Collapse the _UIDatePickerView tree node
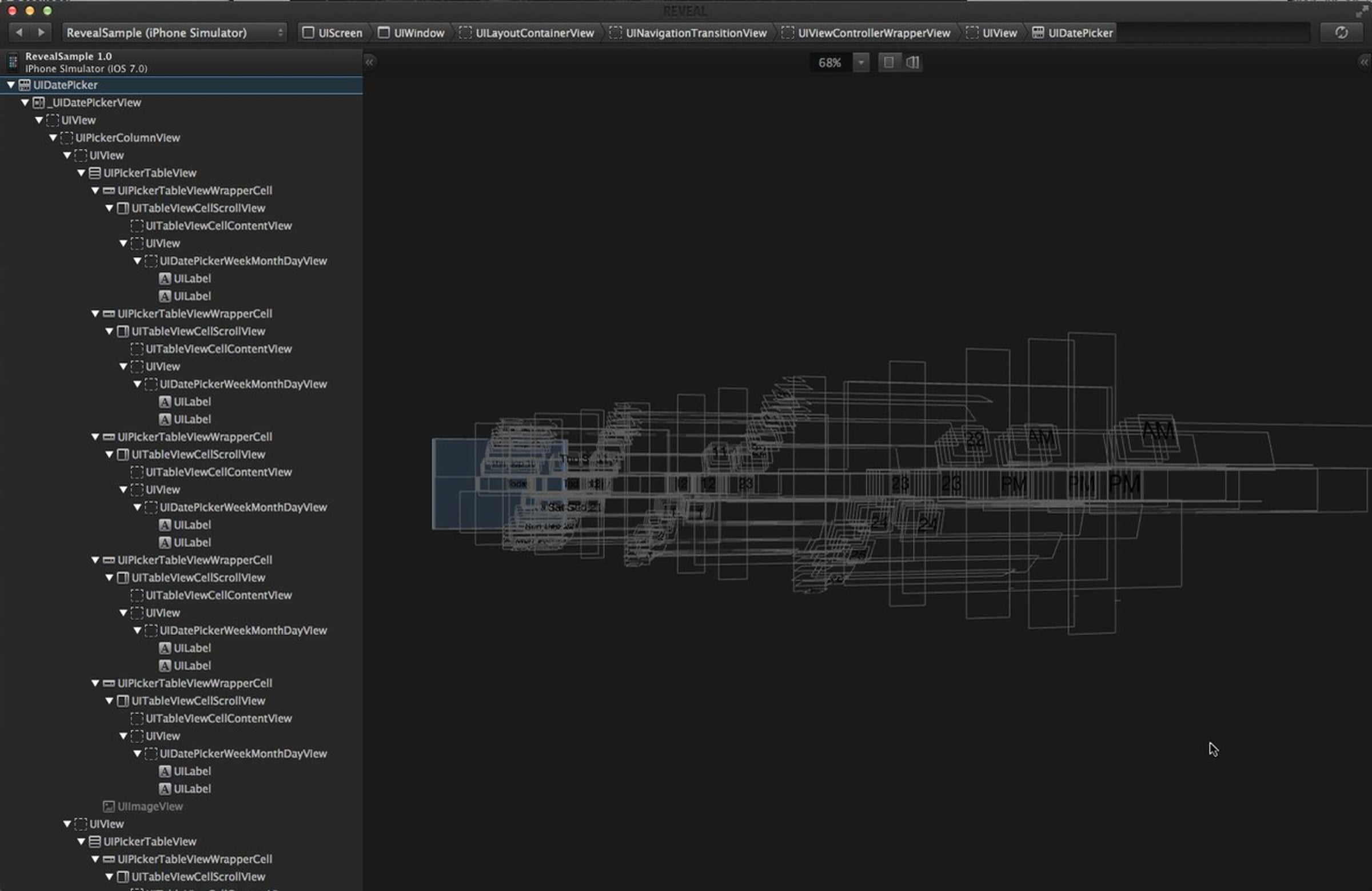Image resolution: width=1372 pixels, height=891 pixels. [x=25, y=102]
